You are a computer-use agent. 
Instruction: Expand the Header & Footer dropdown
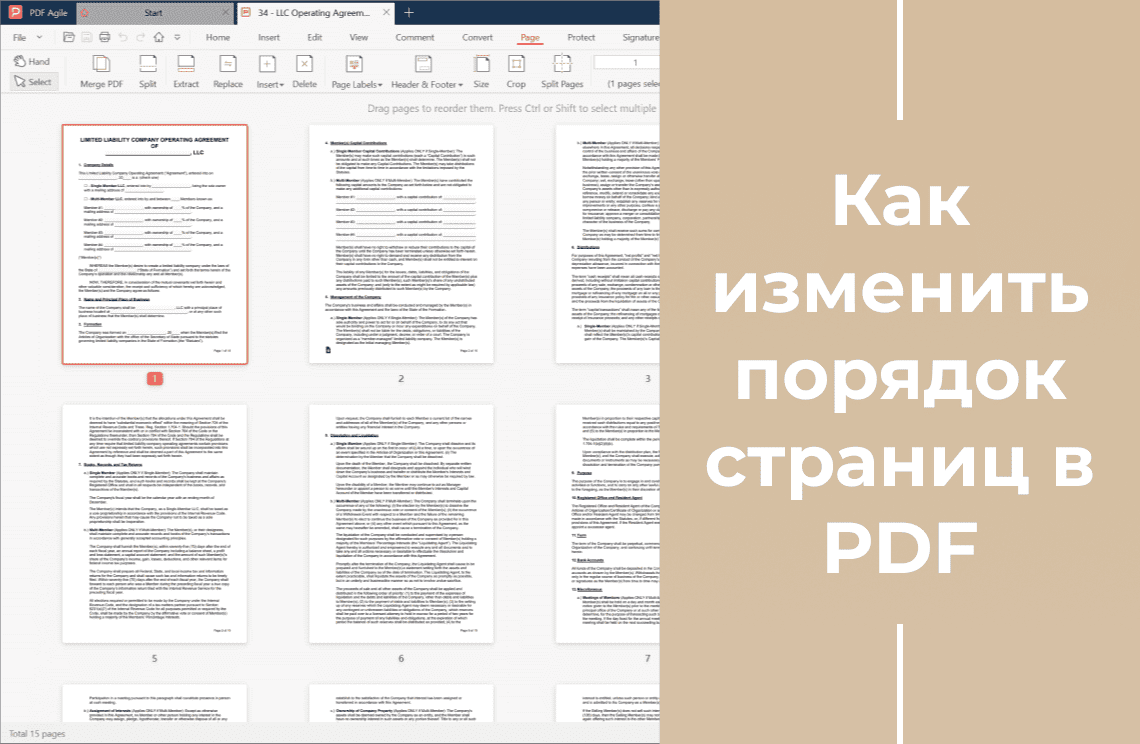[427, 84]
